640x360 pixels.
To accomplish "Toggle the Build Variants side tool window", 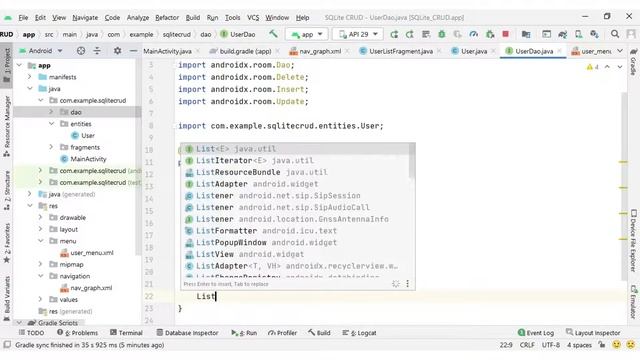I will [7, 299].
